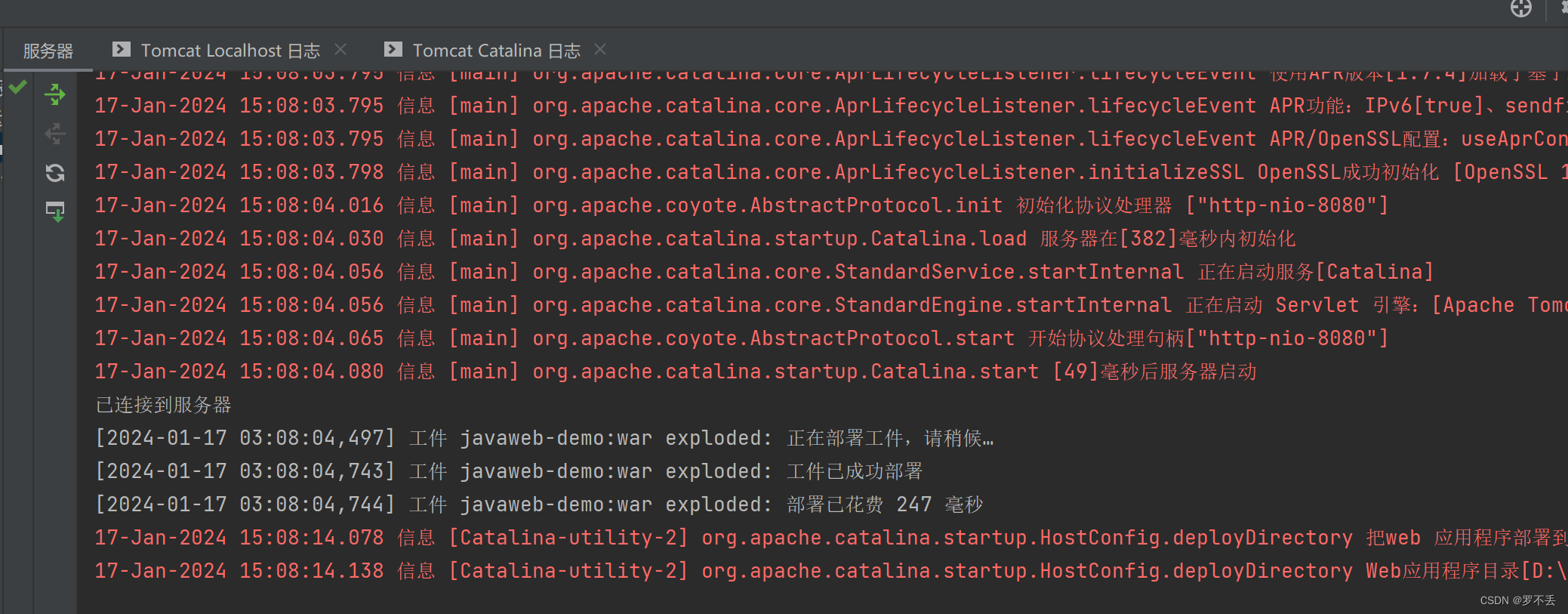Click the 'APR/OpenSSL配置' log line
The width and height of the screenshot is (1568, 614).
[830, 139]
